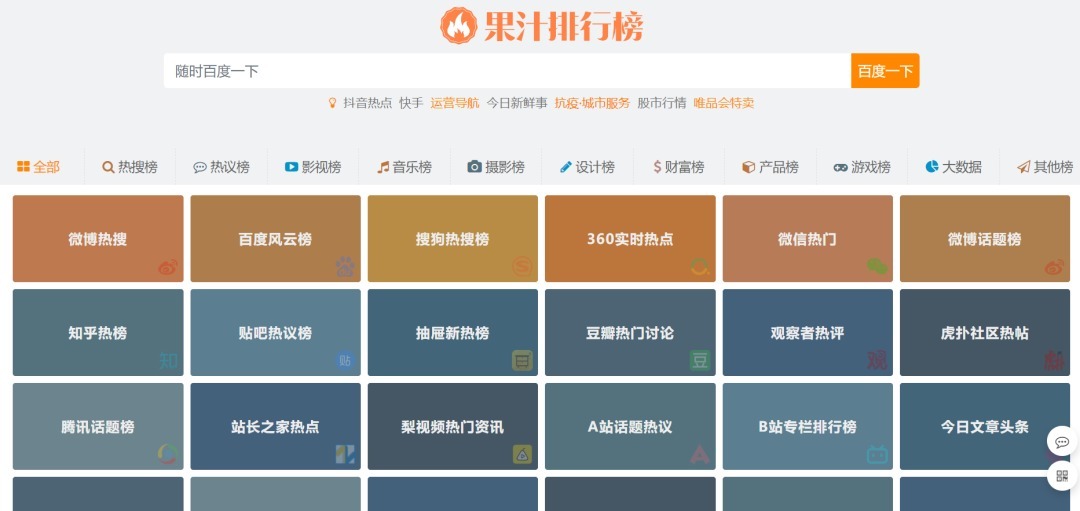Viewport: 1080px width, 511px height.
Task: Click the icon on 抽屉新热榜 card
Action: tap(522, 360)
